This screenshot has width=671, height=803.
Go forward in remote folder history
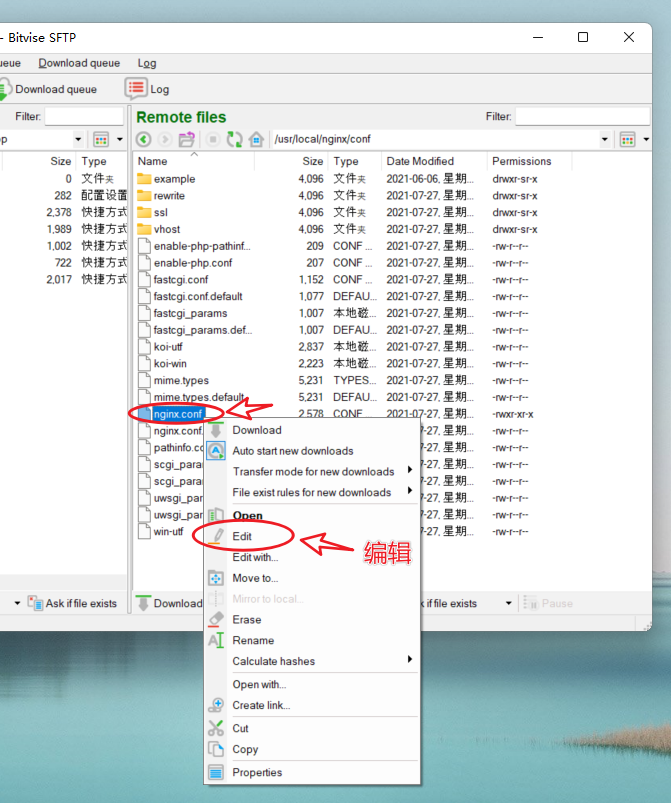164,139
